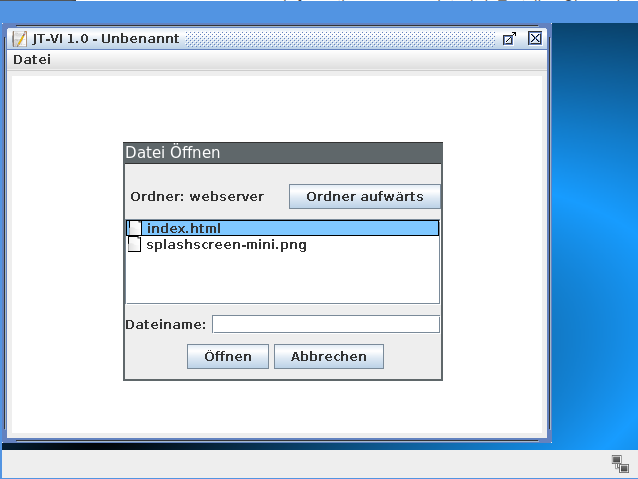Click the Datei Öffnen dialog title bar
Viewport: 638px width, 479px height.
pyautogui.click(x=283, y=153)
